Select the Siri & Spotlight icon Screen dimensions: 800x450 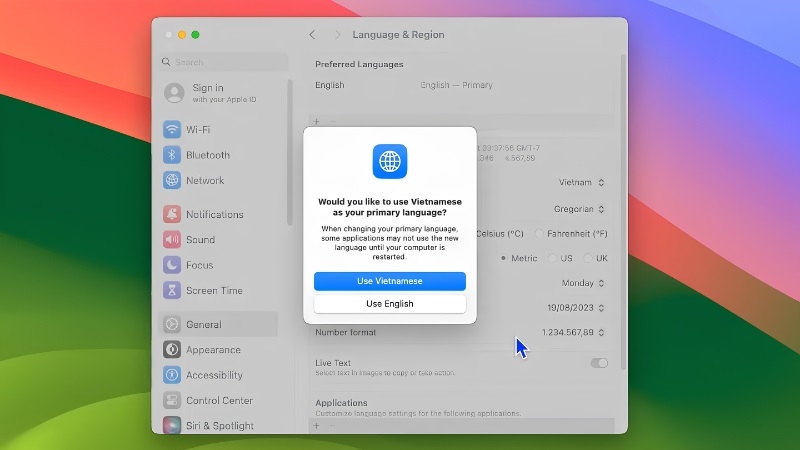tap(172, 425)
